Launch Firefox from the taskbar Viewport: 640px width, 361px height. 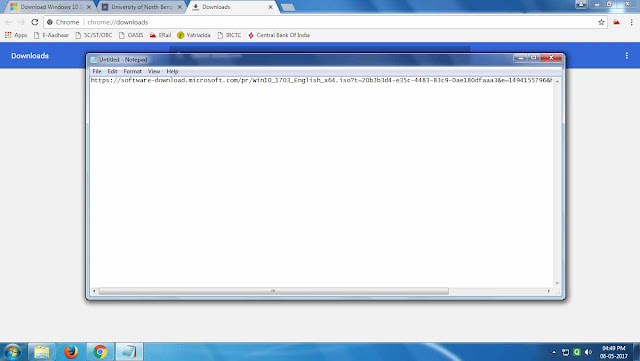coord(71,352)
